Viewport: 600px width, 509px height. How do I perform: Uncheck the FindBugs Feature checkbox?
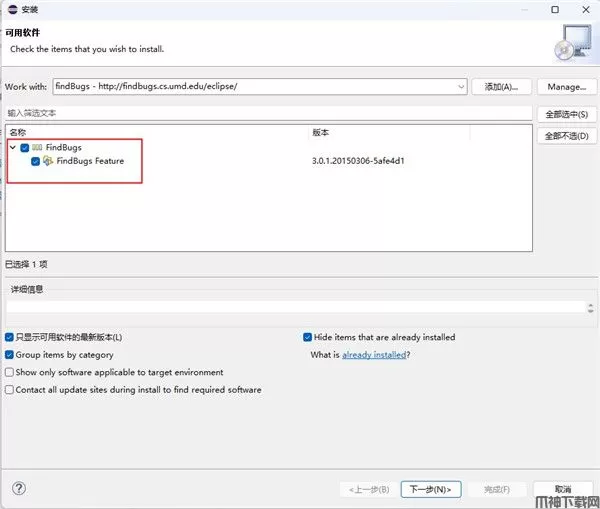[36, 161]
